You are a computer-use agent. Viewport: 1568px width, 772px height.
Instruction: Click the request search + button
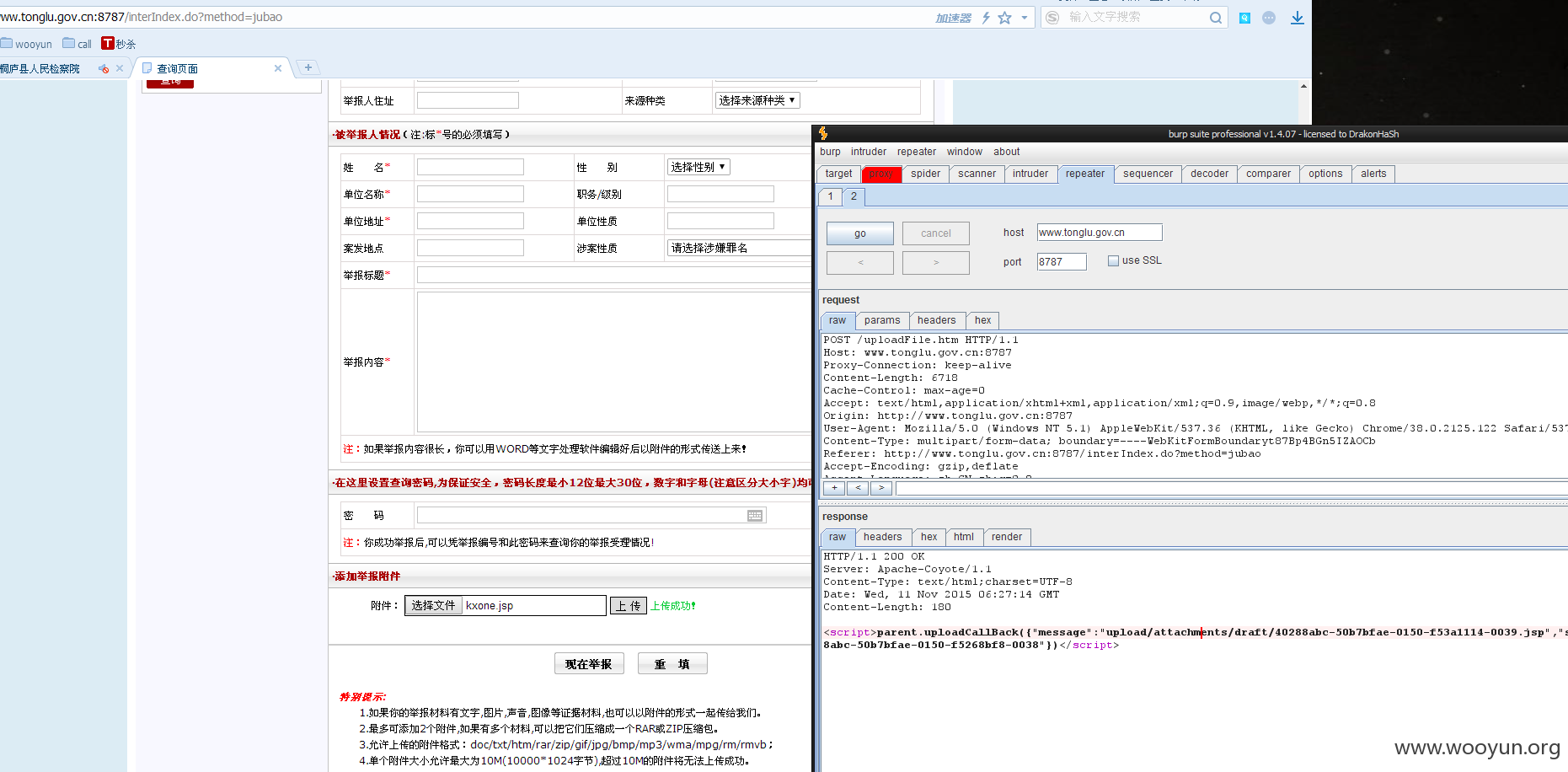coord(834,488)
